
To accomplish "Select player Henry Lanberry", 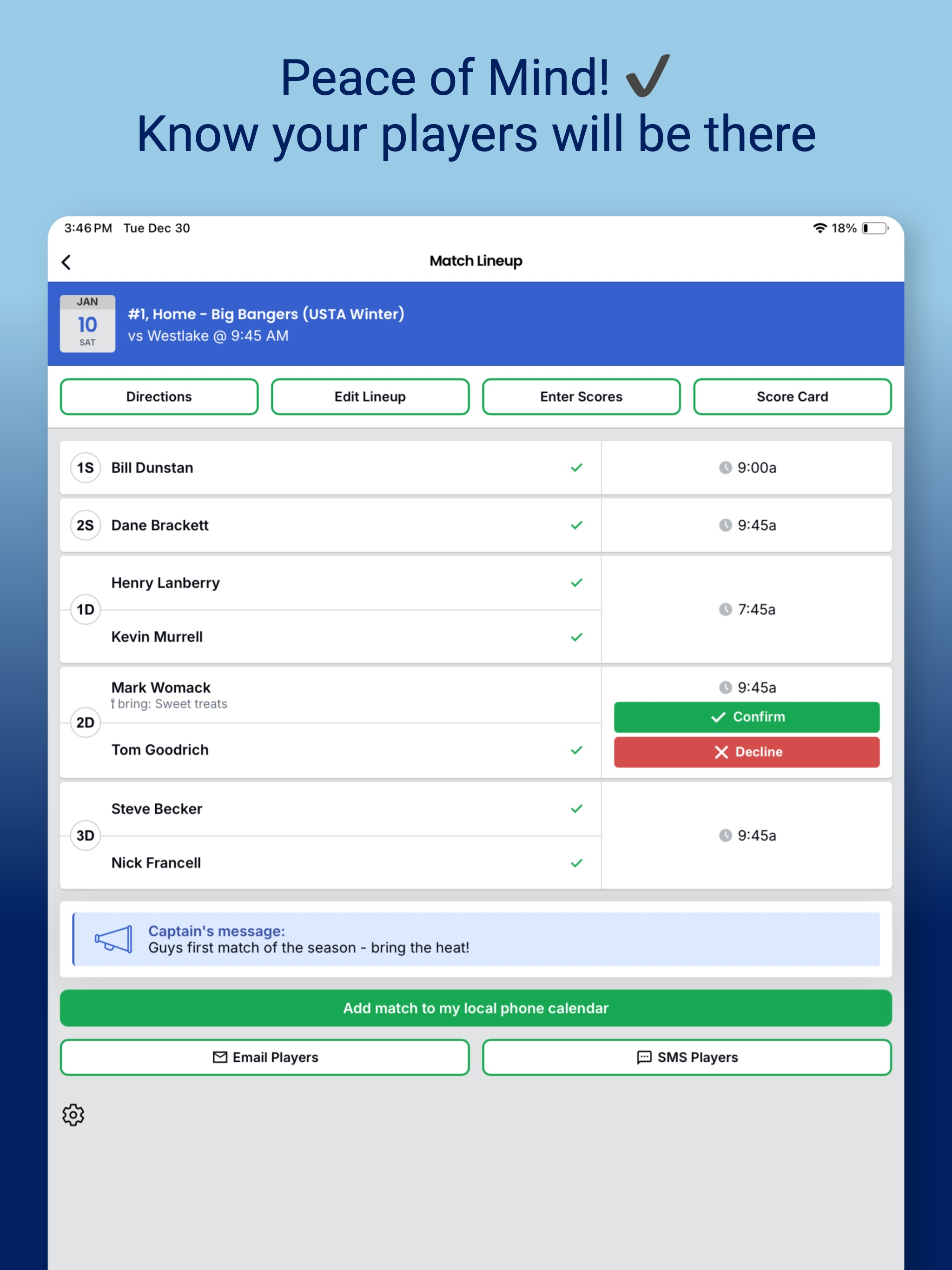I will point(165,583).
